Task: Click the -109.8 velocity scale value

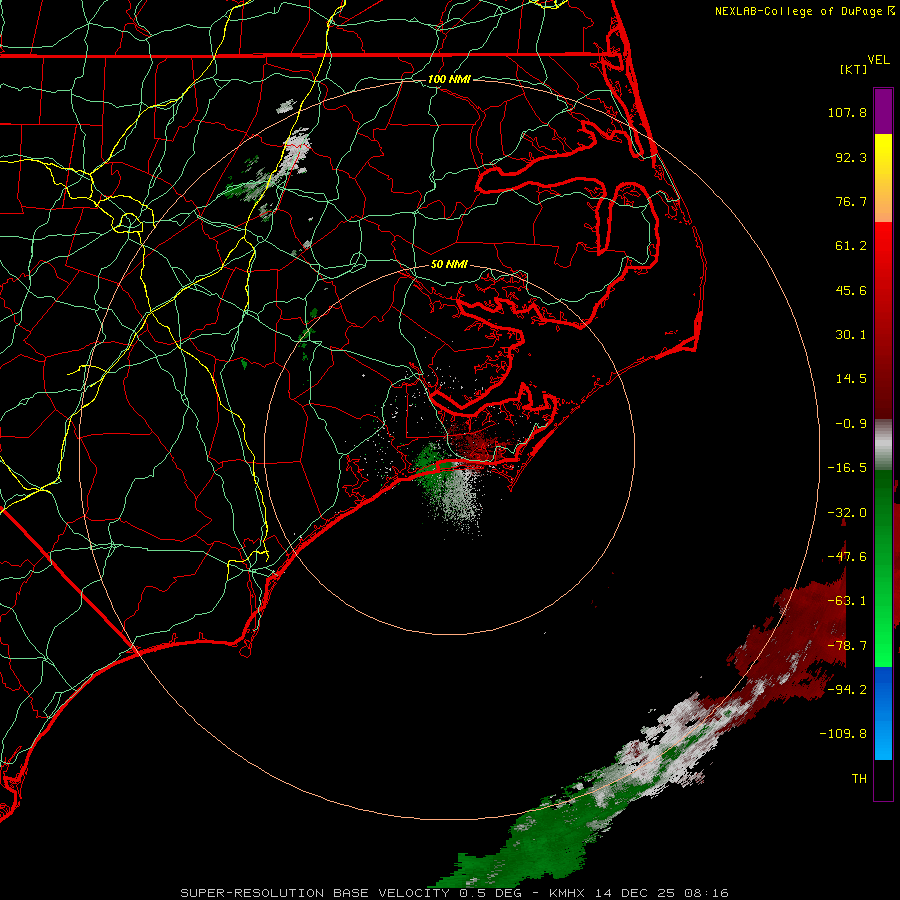Action: coord(844,734)
